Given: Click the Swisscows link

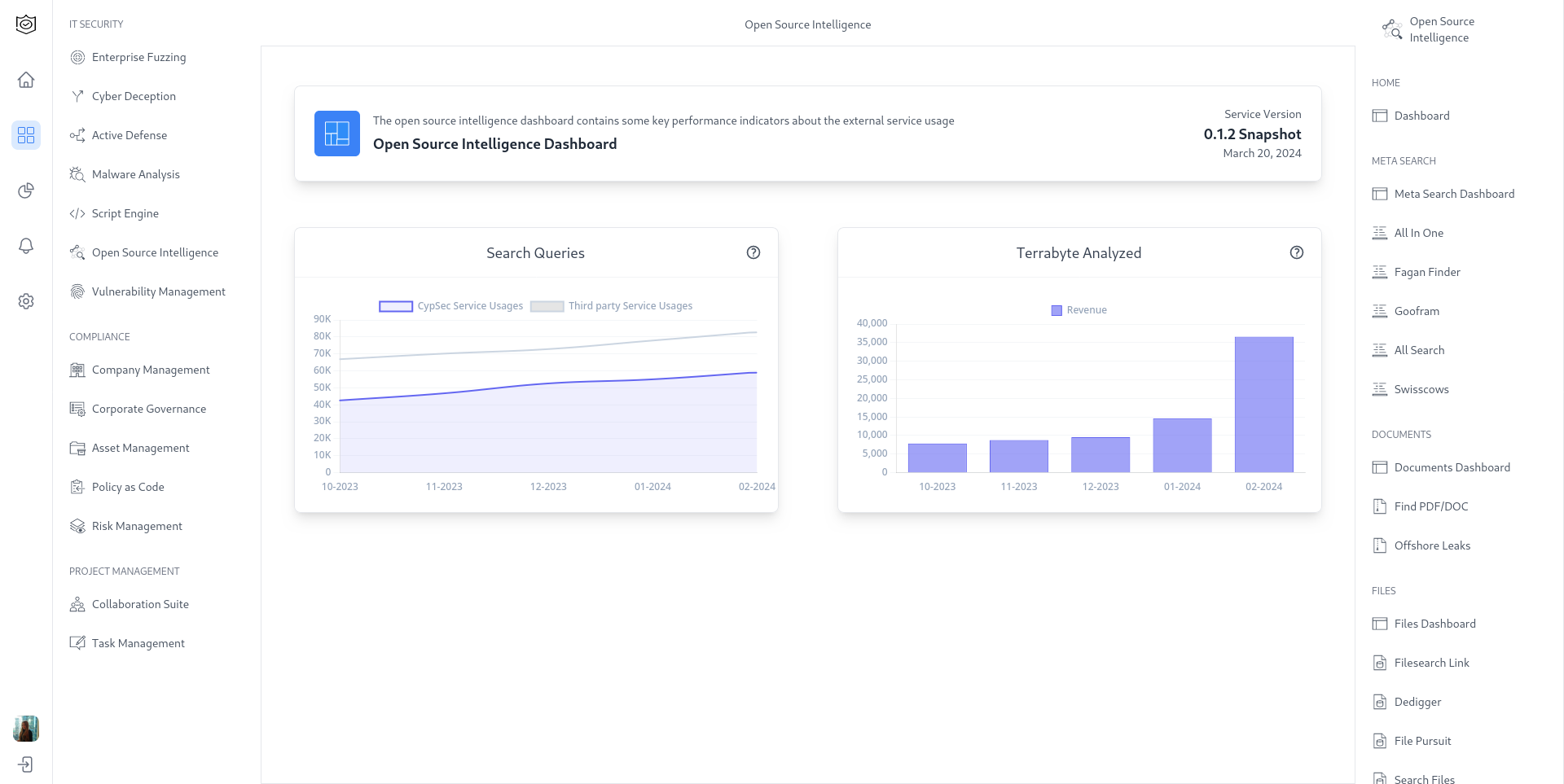Looking at the screenshot, I should [x=1421, y=389].
